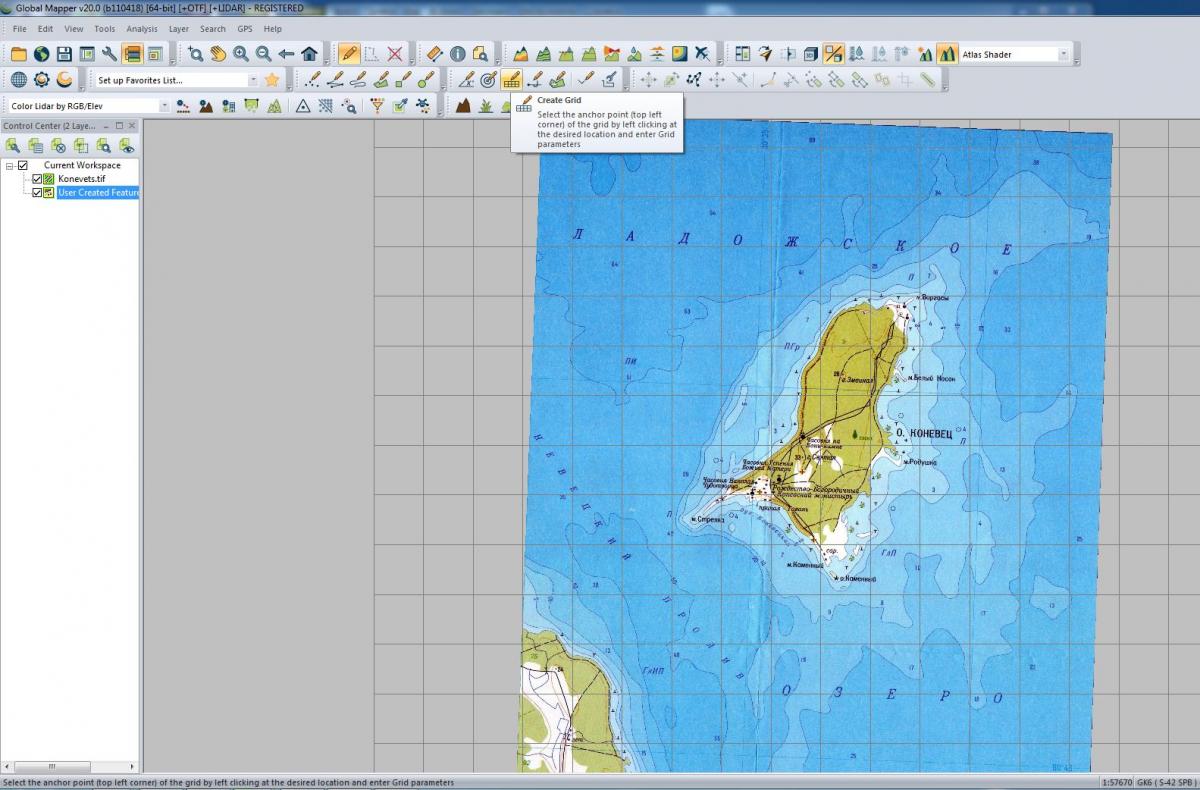The image size is (1200, 790).
Task: Open the Analysis menu
Action: [141, 29]
